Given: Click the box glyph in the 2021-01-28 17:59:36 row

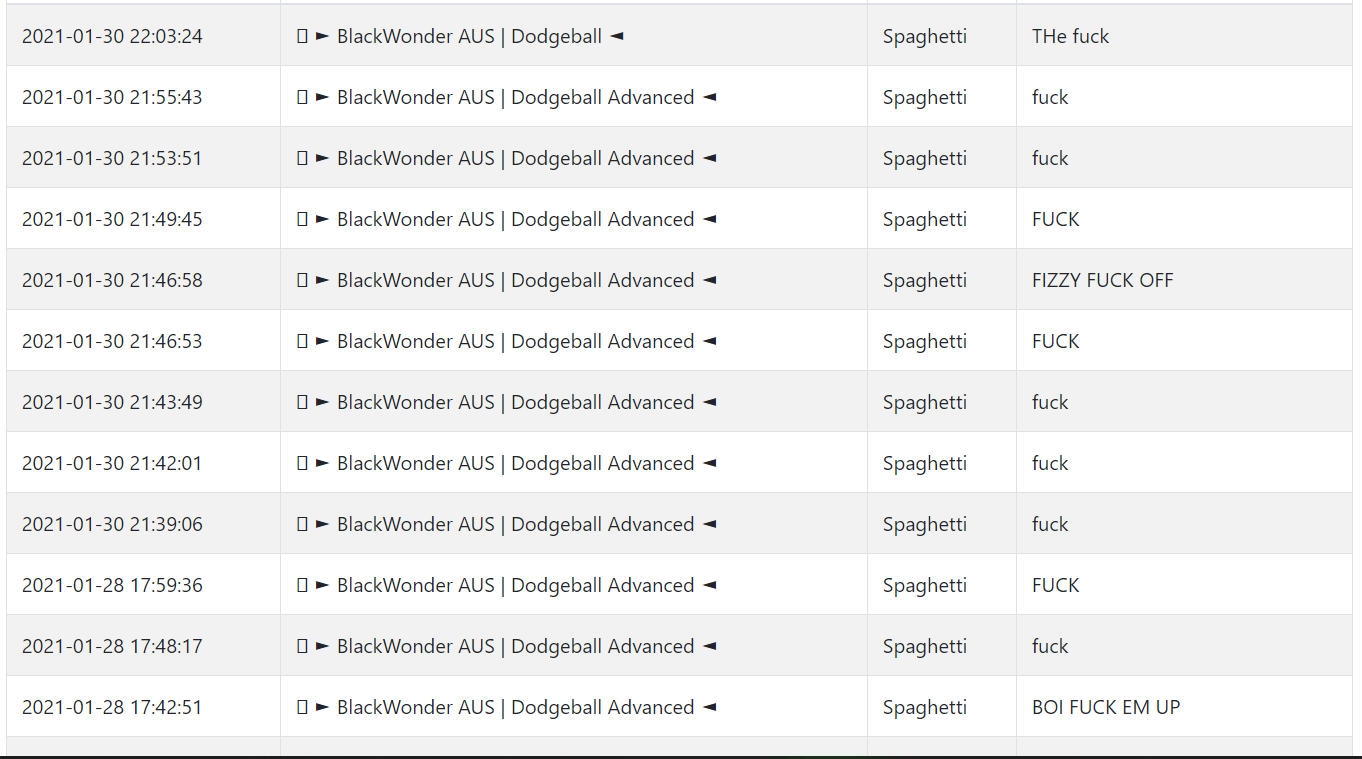Looking at the screenshot, I should (x=302, y=585).
